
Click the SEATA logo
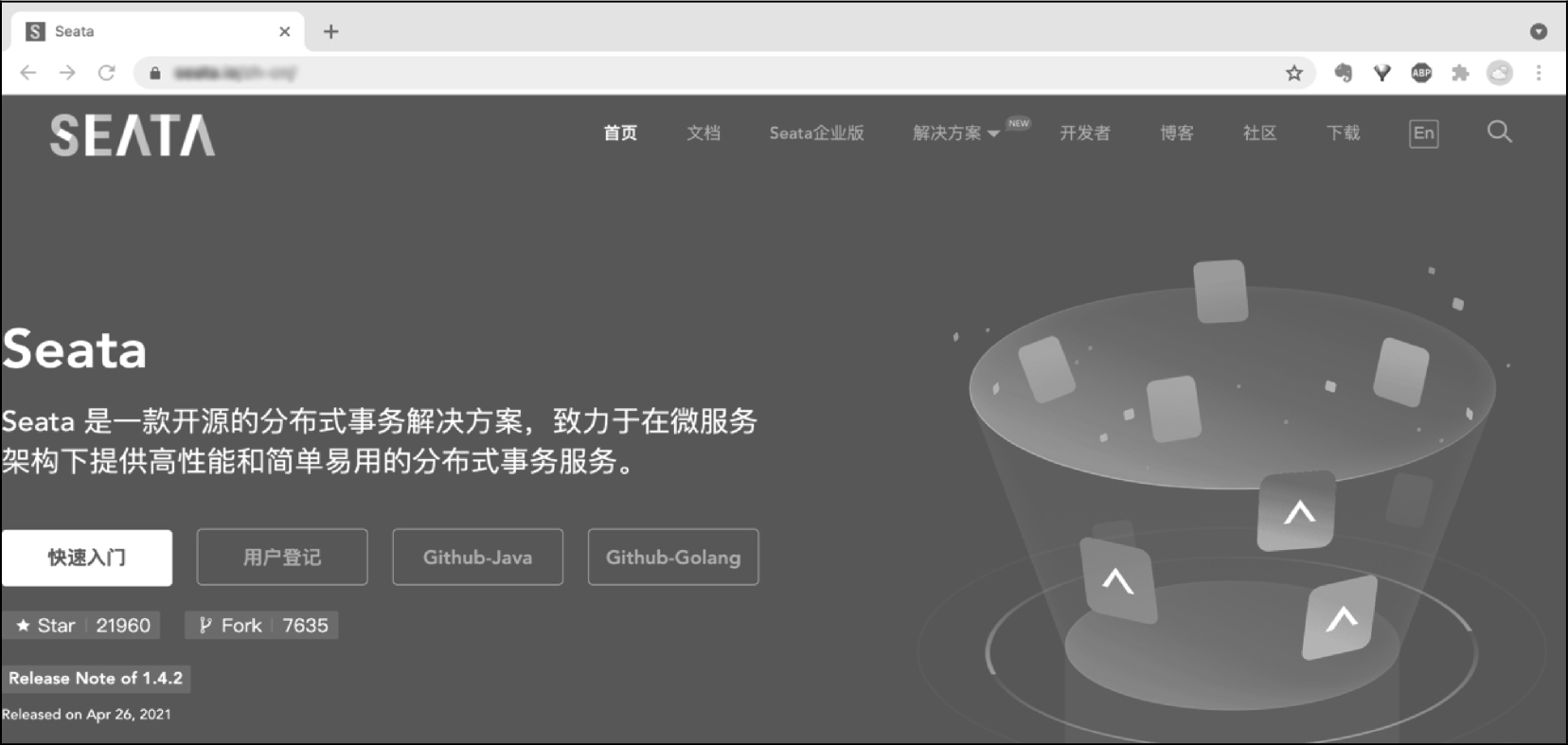coord(133,134)
